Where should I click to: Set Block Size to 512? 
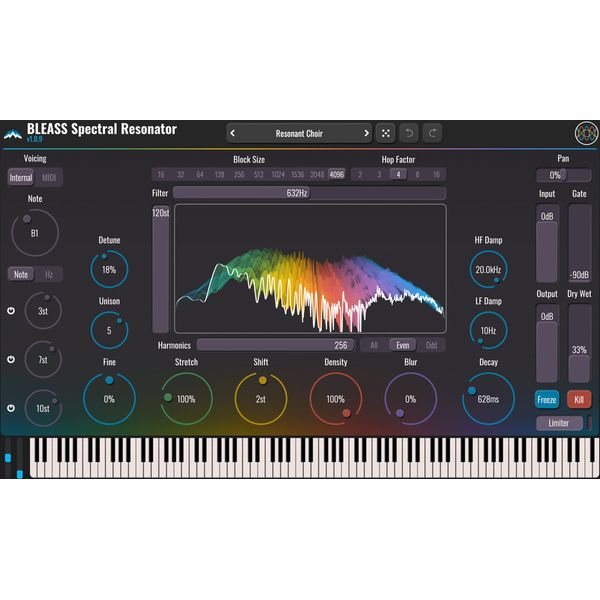pos(259,174)
